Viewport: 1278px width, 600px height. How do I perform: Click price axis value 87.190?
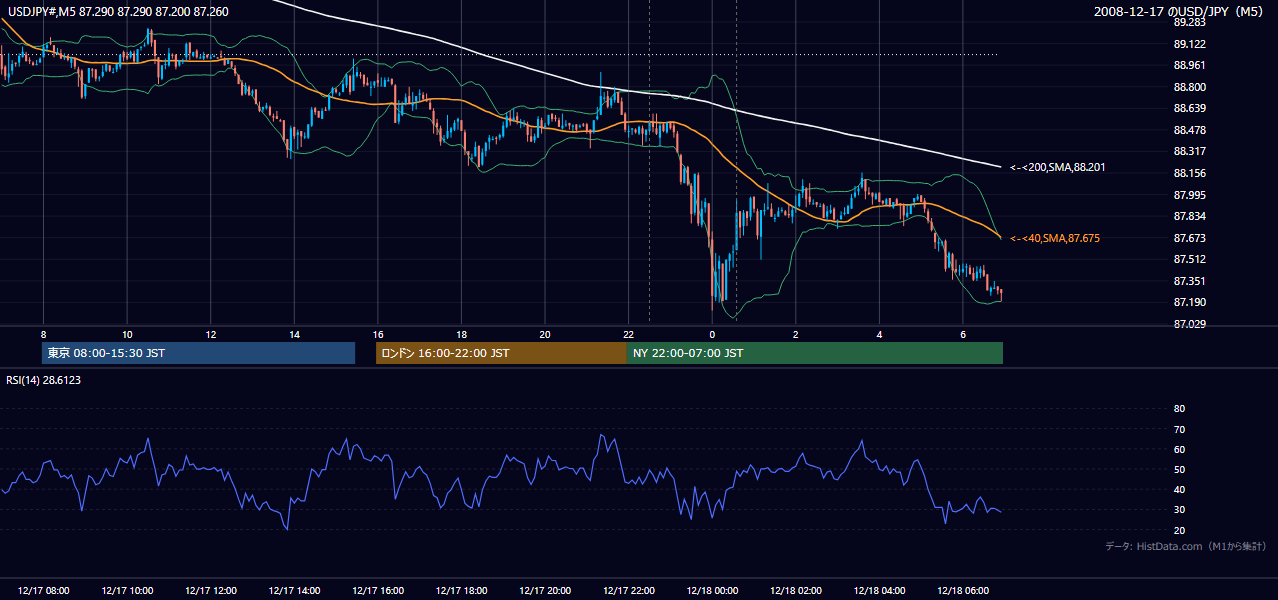point(1189,302)
